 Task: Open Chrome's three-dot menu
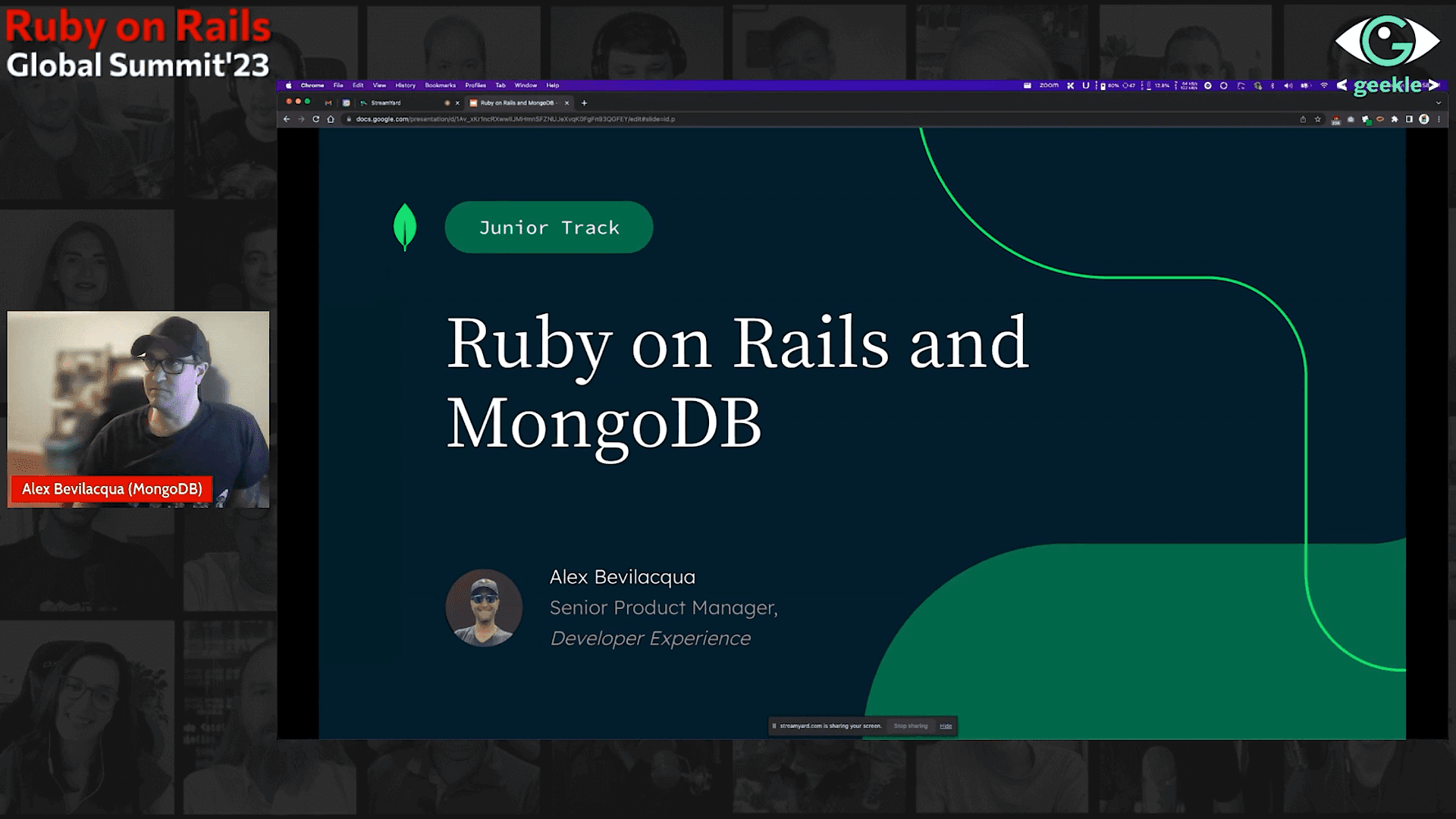pyautogui.click(x=1439, y=119)
